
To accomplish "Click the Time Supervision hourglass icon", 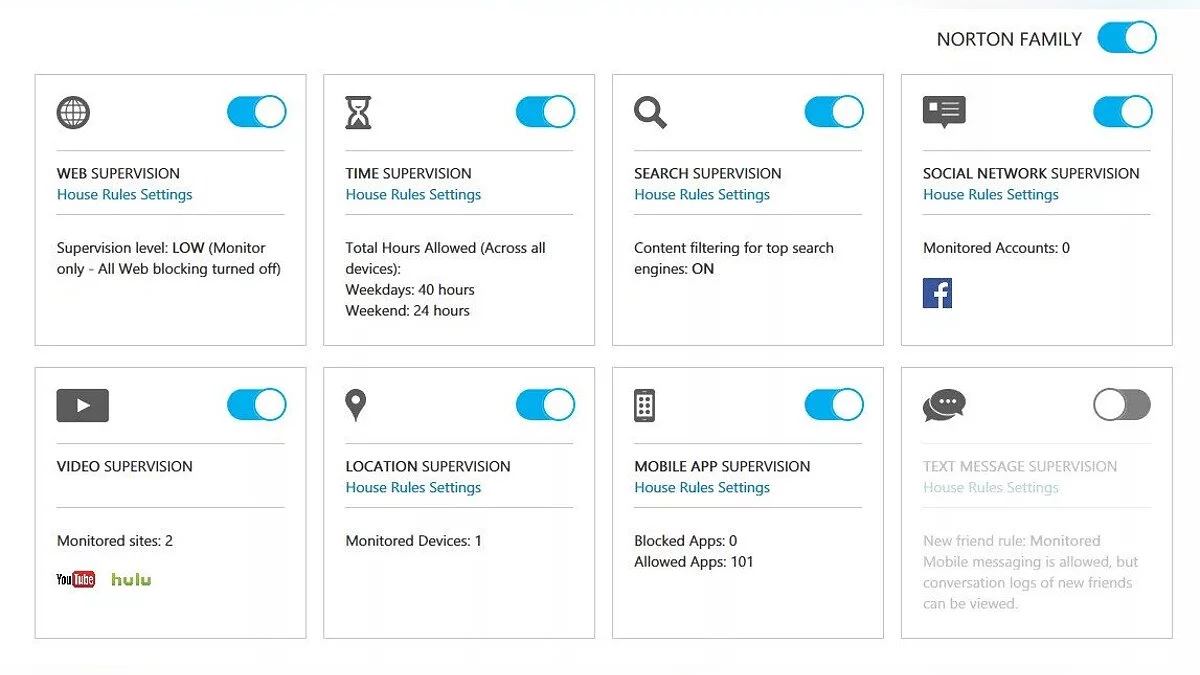I will pos(358,112).
